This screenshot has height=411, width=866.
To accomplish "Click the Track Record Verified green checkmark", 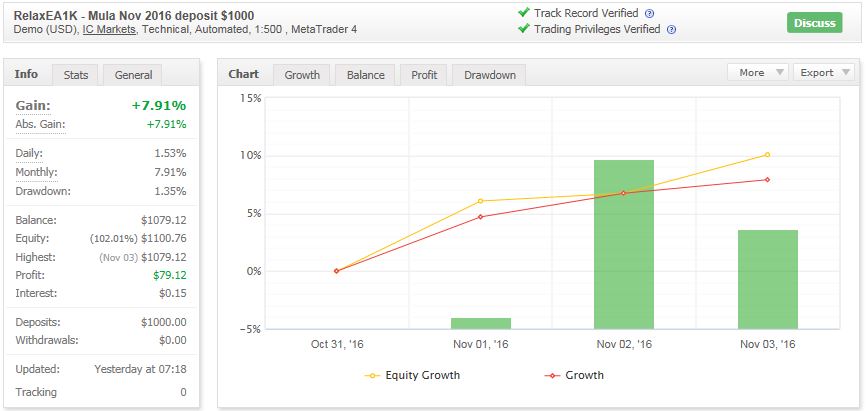I will pos(524,13).
